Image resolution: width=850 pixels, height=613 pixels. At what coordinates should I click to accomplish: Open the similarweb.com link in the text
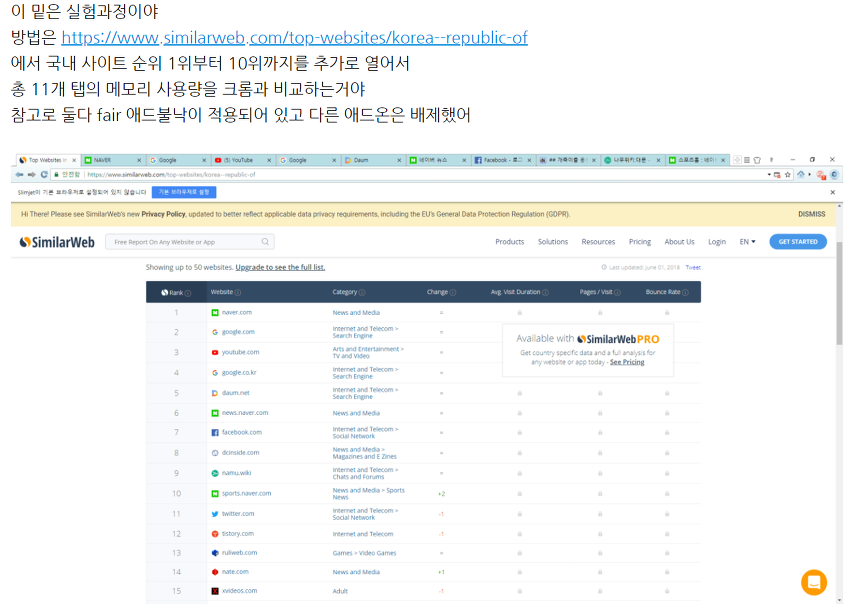[x=294, y=37]
